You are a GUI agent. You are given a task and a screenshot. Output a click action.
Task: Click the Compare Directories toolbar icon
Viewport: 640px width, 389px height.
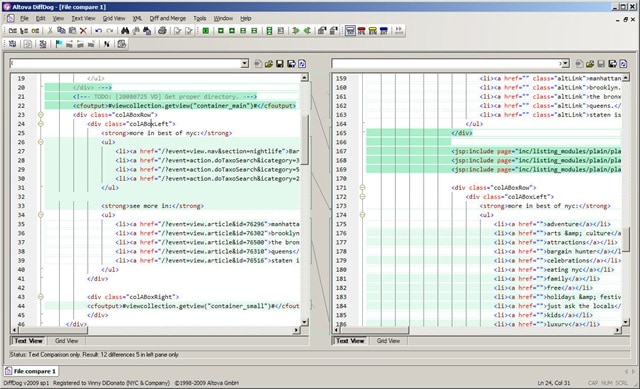click(x=24, y=31)
